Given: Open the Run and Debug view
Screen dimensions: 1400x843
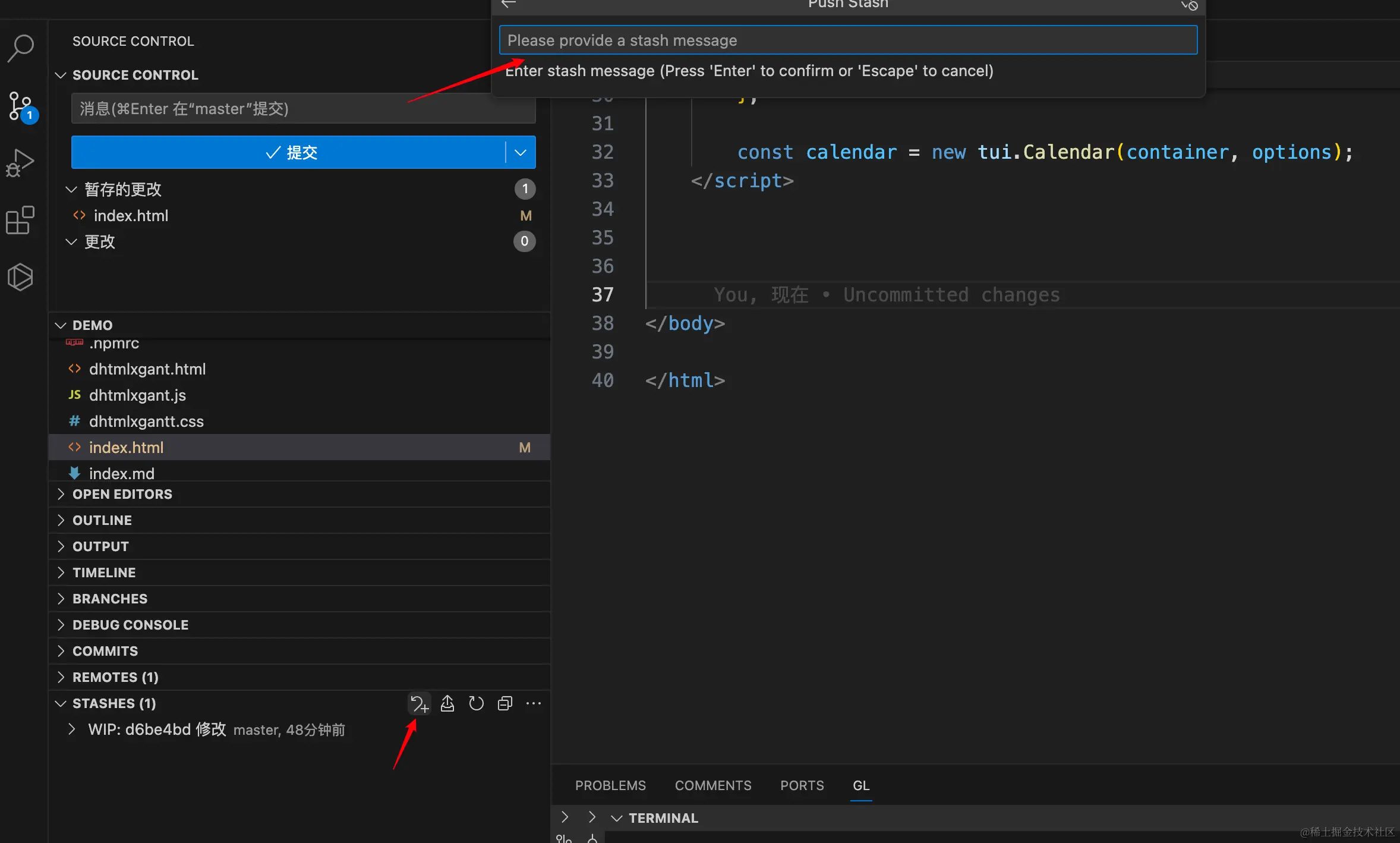Looking at the screenshot, I should (21, 162).
